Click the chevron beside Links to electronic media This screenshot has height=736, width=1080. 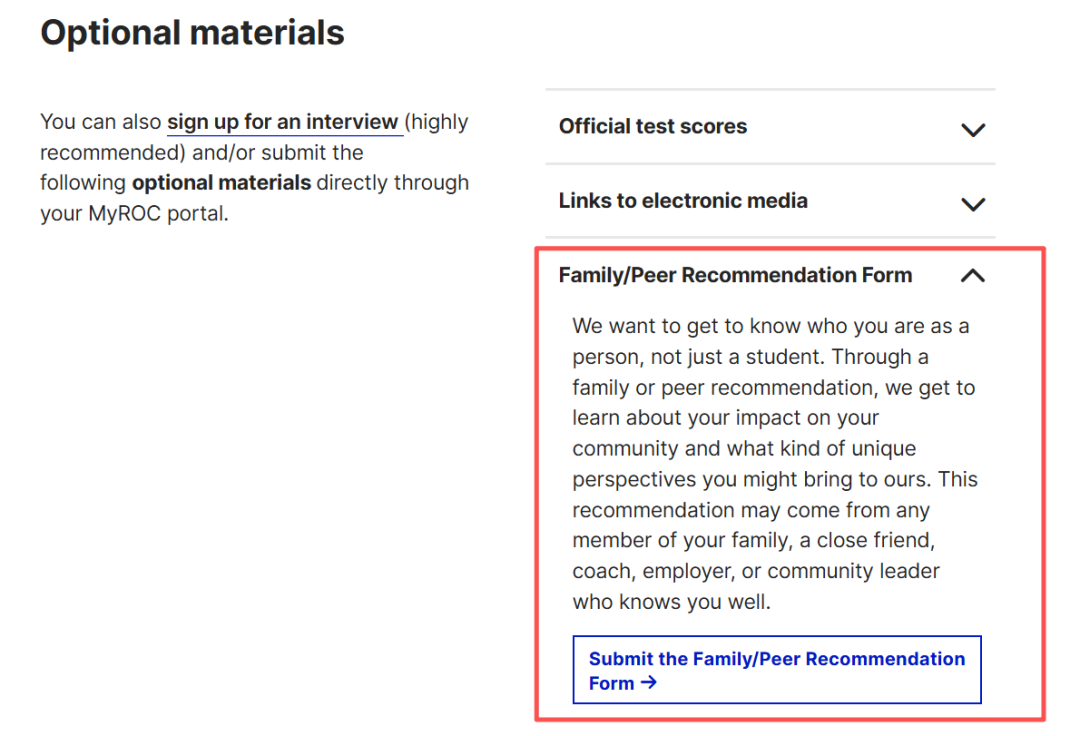[972, 203]
